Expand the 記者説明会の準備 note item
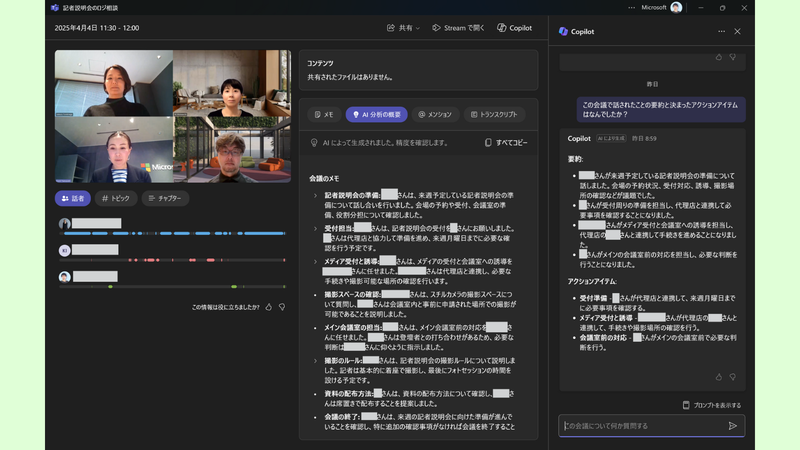 click(x=315, y=195)
